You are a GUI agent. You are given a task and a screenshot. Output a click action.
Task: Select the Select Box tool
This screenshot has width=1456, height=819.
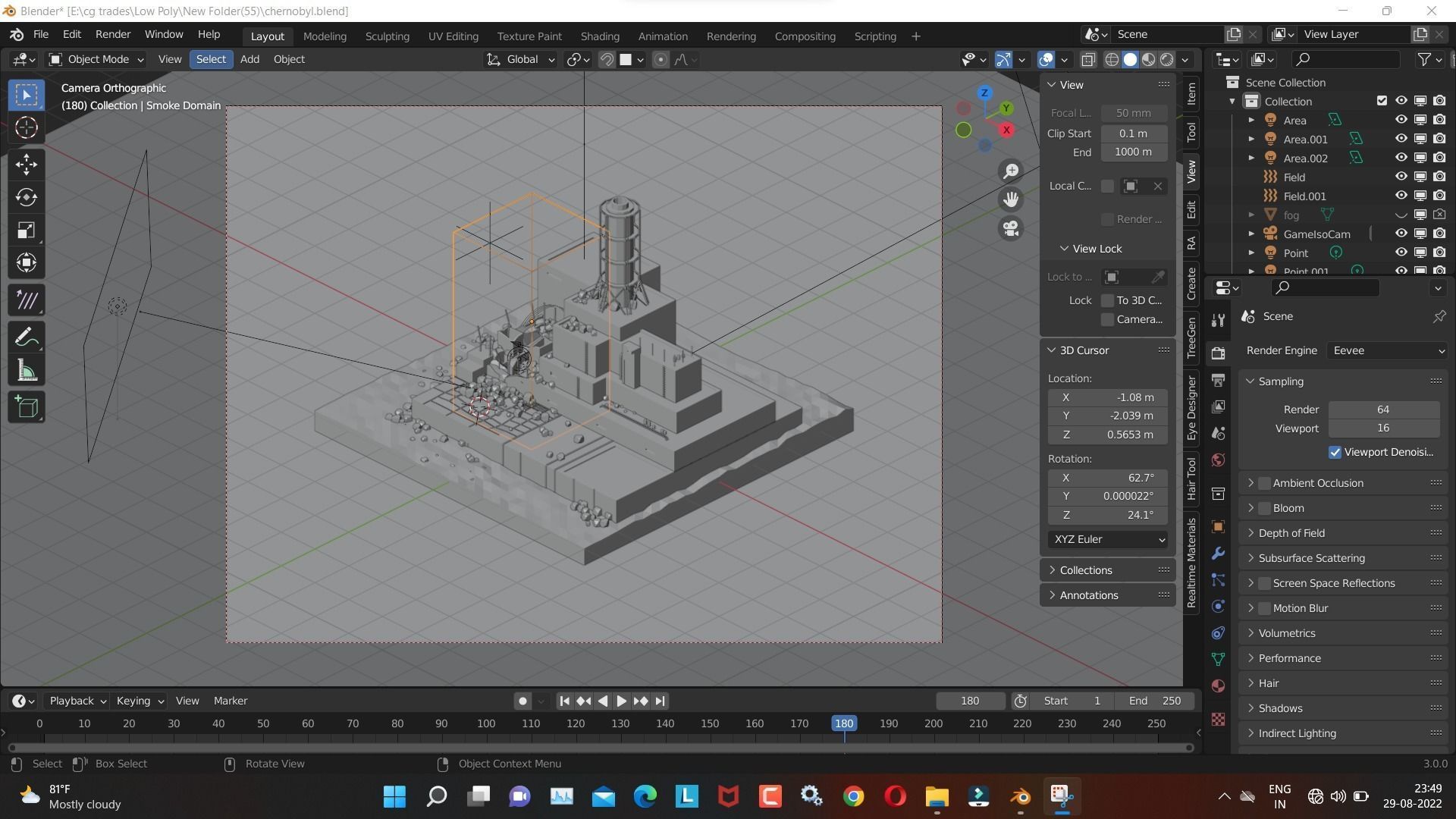coord(27,95)
